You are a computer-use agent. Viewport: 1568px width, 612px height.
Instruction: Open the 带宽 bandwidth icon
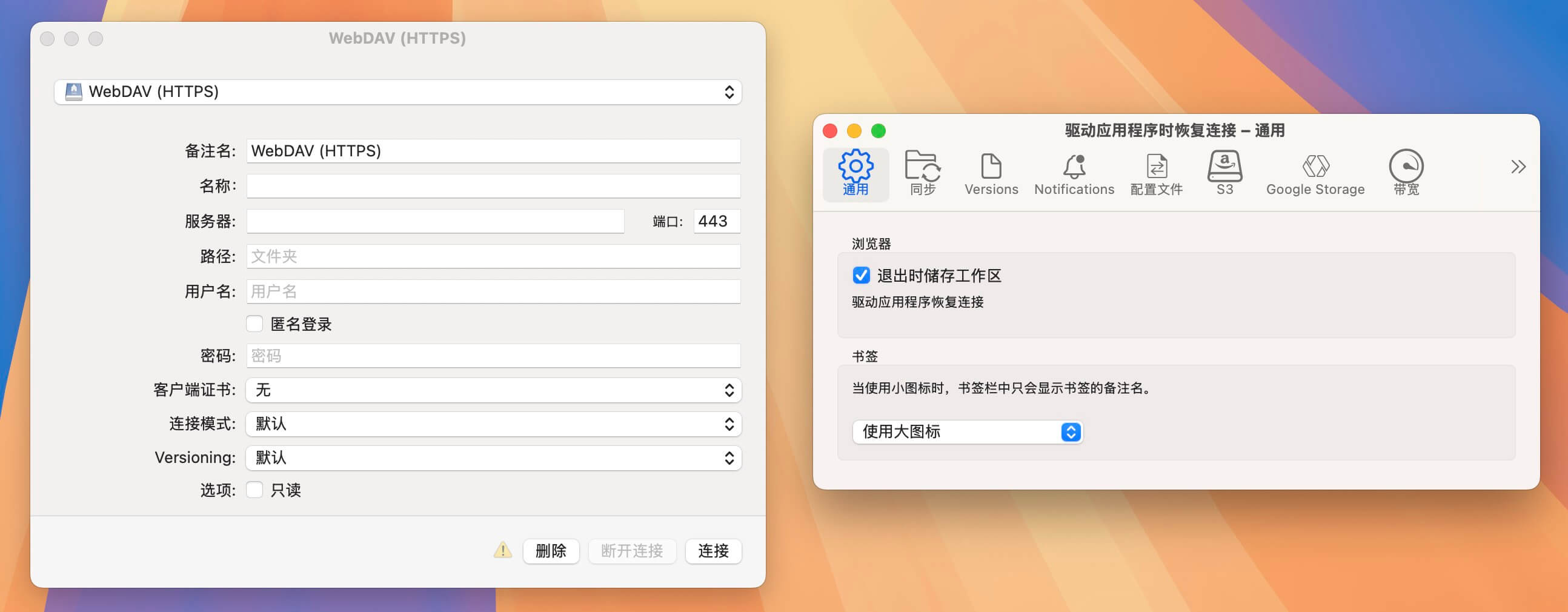[1406, 173]
